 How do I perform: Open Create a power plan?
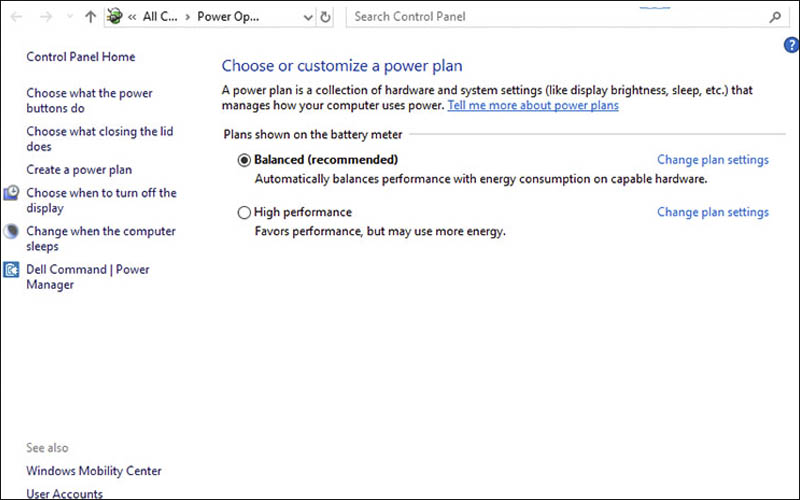pyautogui.click(x=79, y=170)
